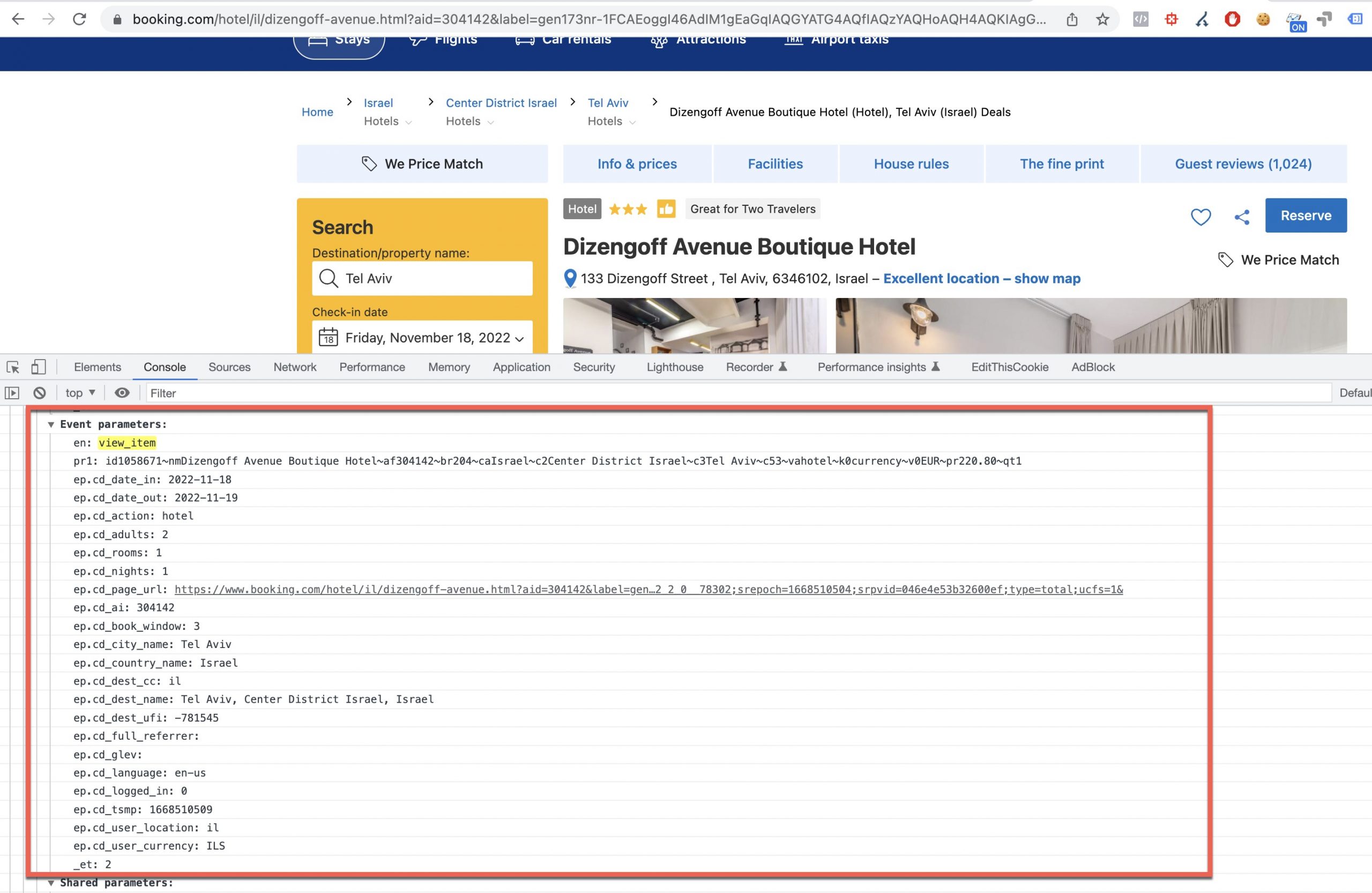Image resolution: width=1372 pixels, height=893 pixels.
Task: Click the Tel Aviv destination input
Action: tap(422, 278)
